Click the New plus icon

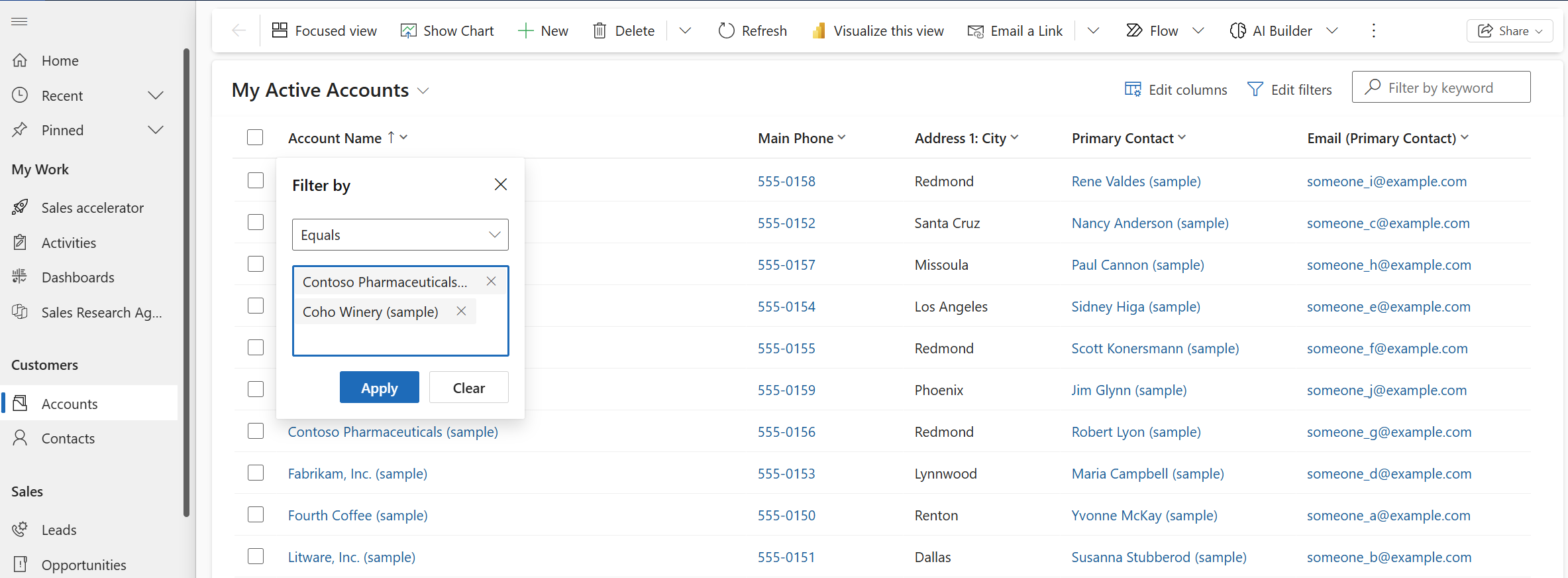525,30
